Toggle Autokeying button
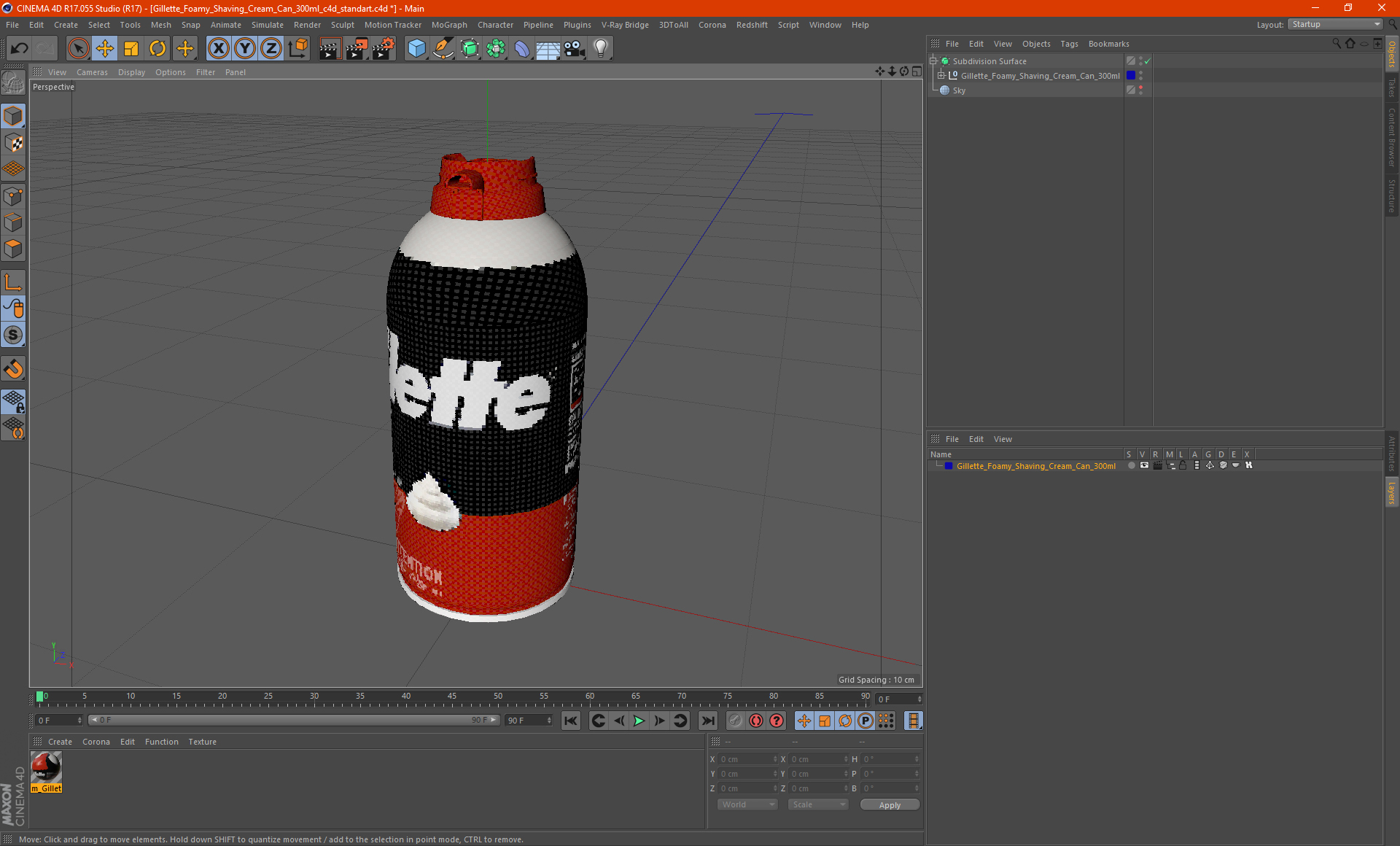 756,721
